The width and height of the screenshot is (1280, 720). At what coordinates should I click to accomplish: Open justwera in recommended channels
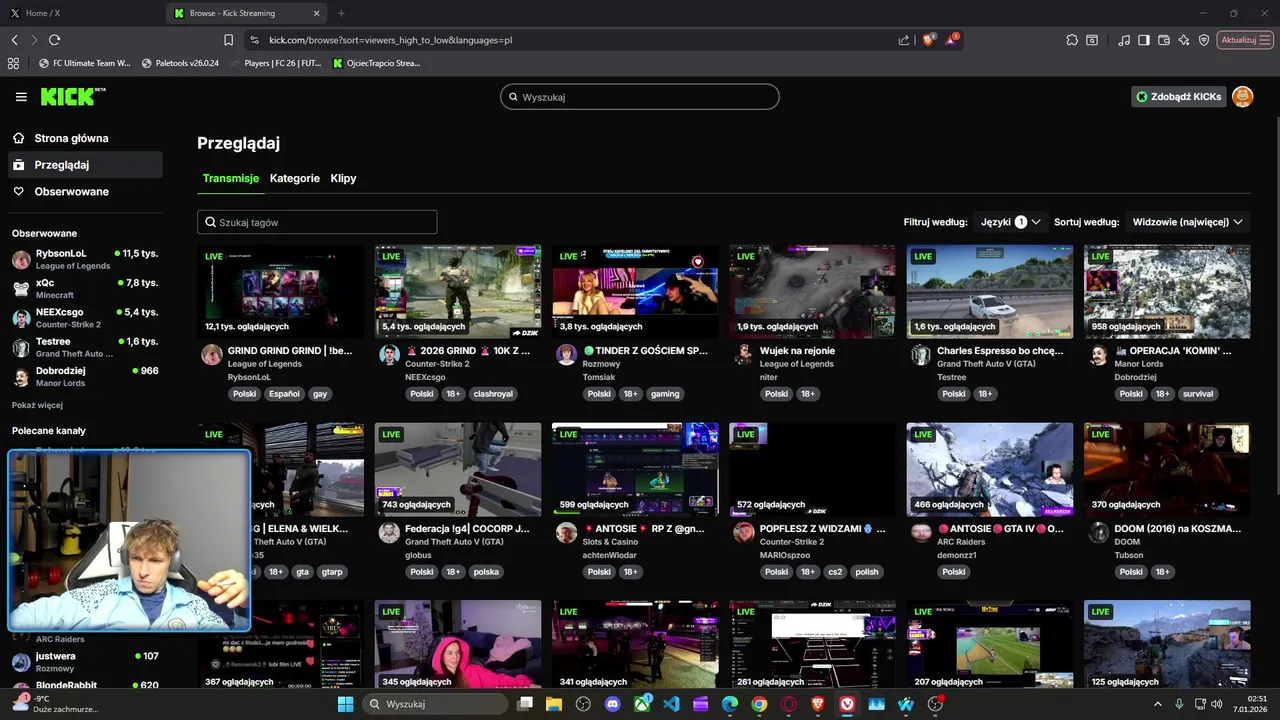[x=85, y=662]
